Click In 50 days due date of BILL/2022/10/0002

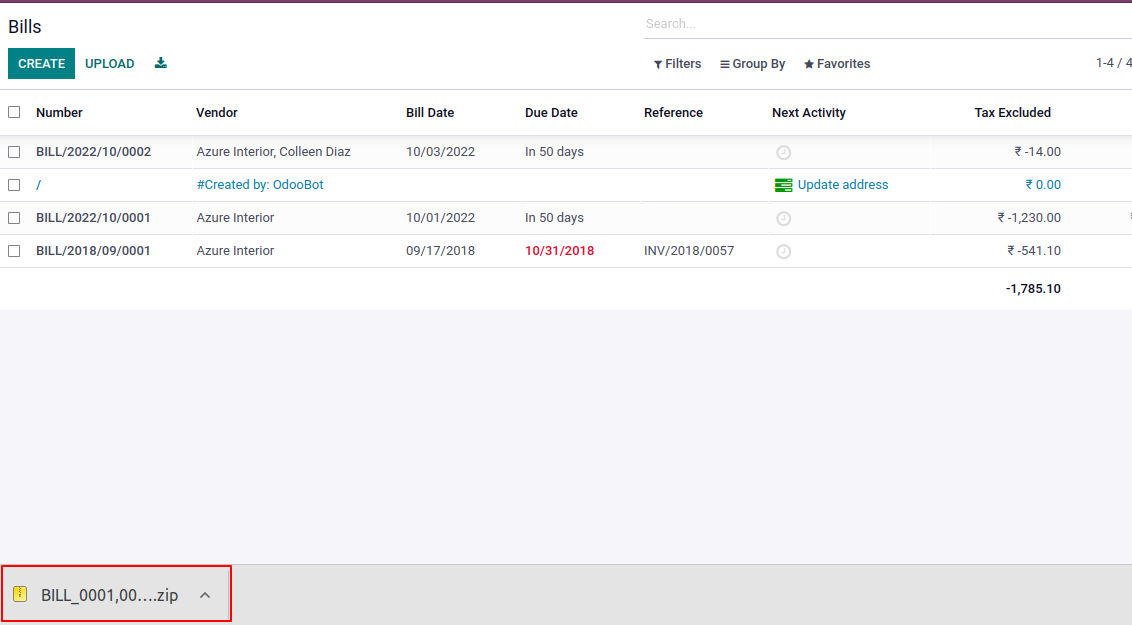pyautogui.click(x=554, y=152)
